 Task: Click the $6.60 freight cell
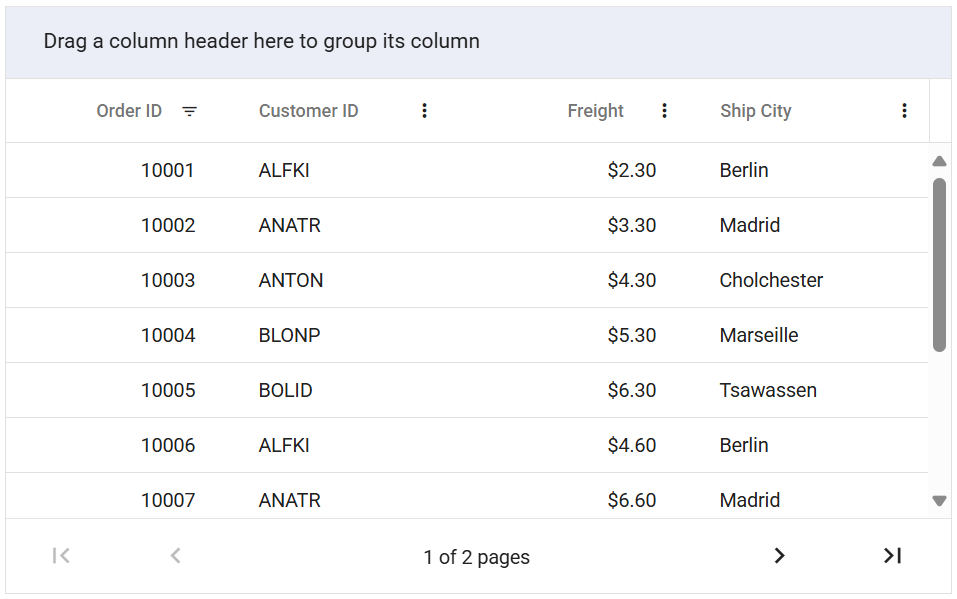coord(632,499)
